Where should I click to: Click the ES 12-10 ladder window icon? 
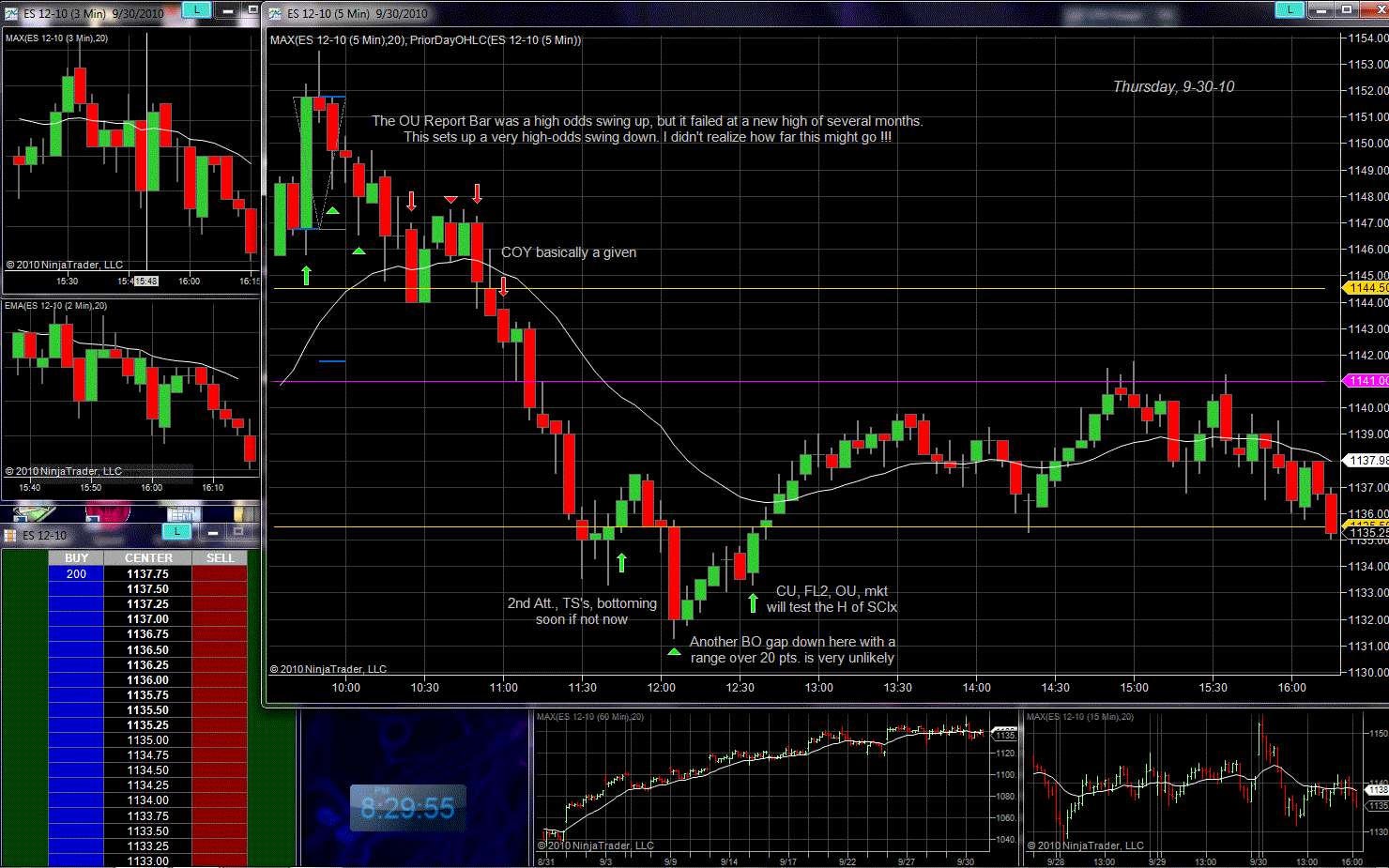(10, 536)
